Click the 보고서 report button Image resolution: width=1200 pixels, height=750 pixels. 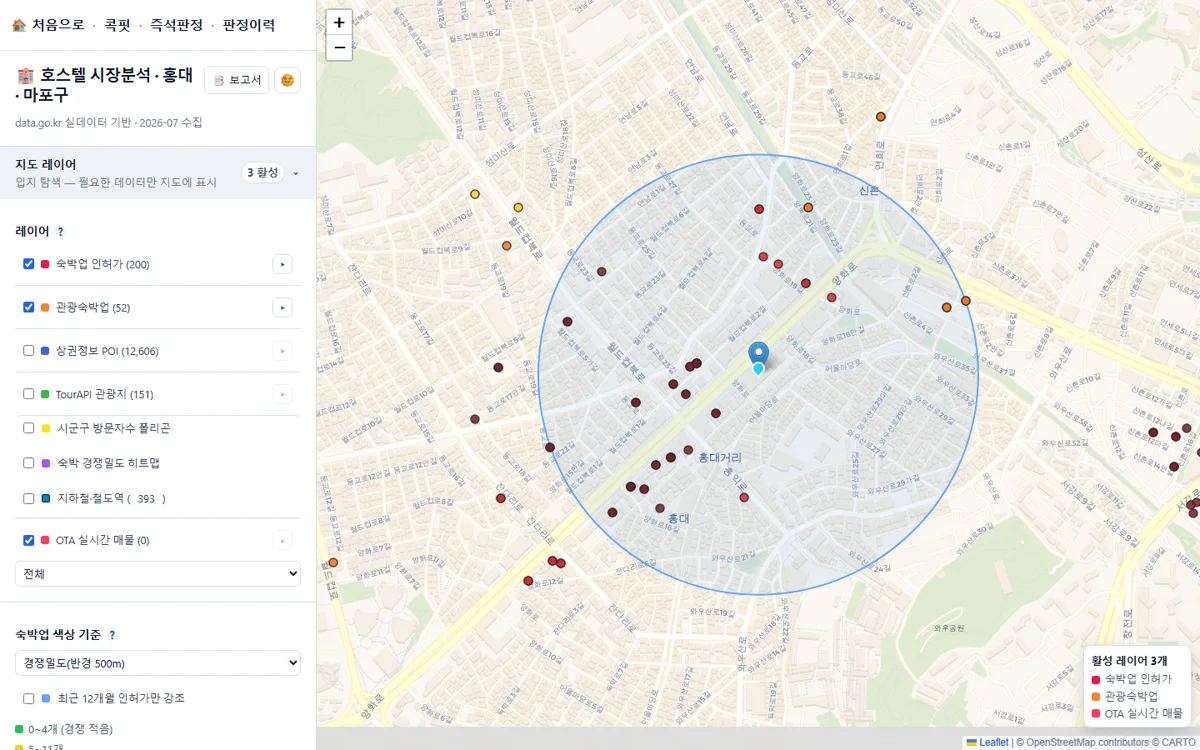236,80
